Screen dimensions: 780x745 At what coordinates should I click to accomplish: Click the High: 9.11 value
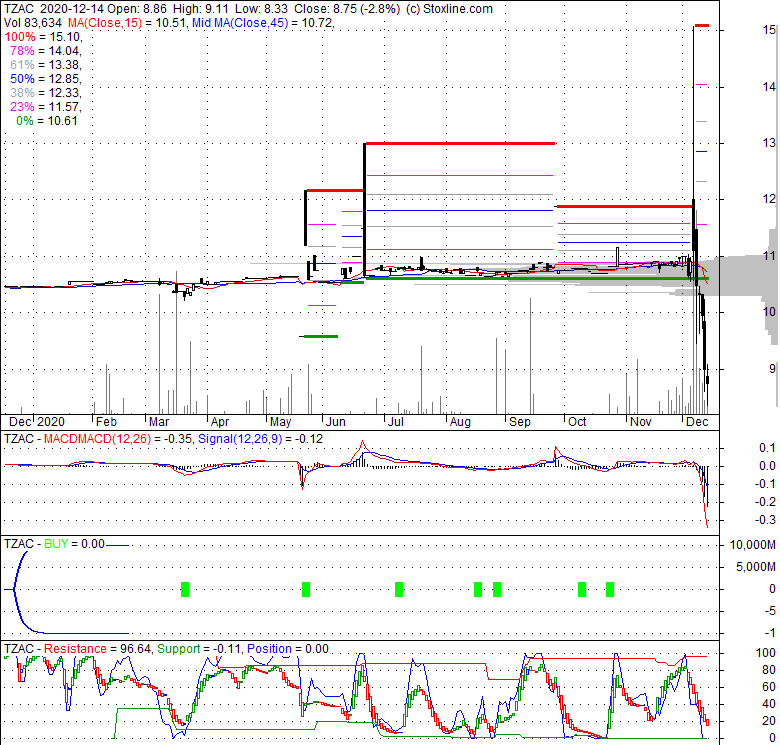point(201,8)
